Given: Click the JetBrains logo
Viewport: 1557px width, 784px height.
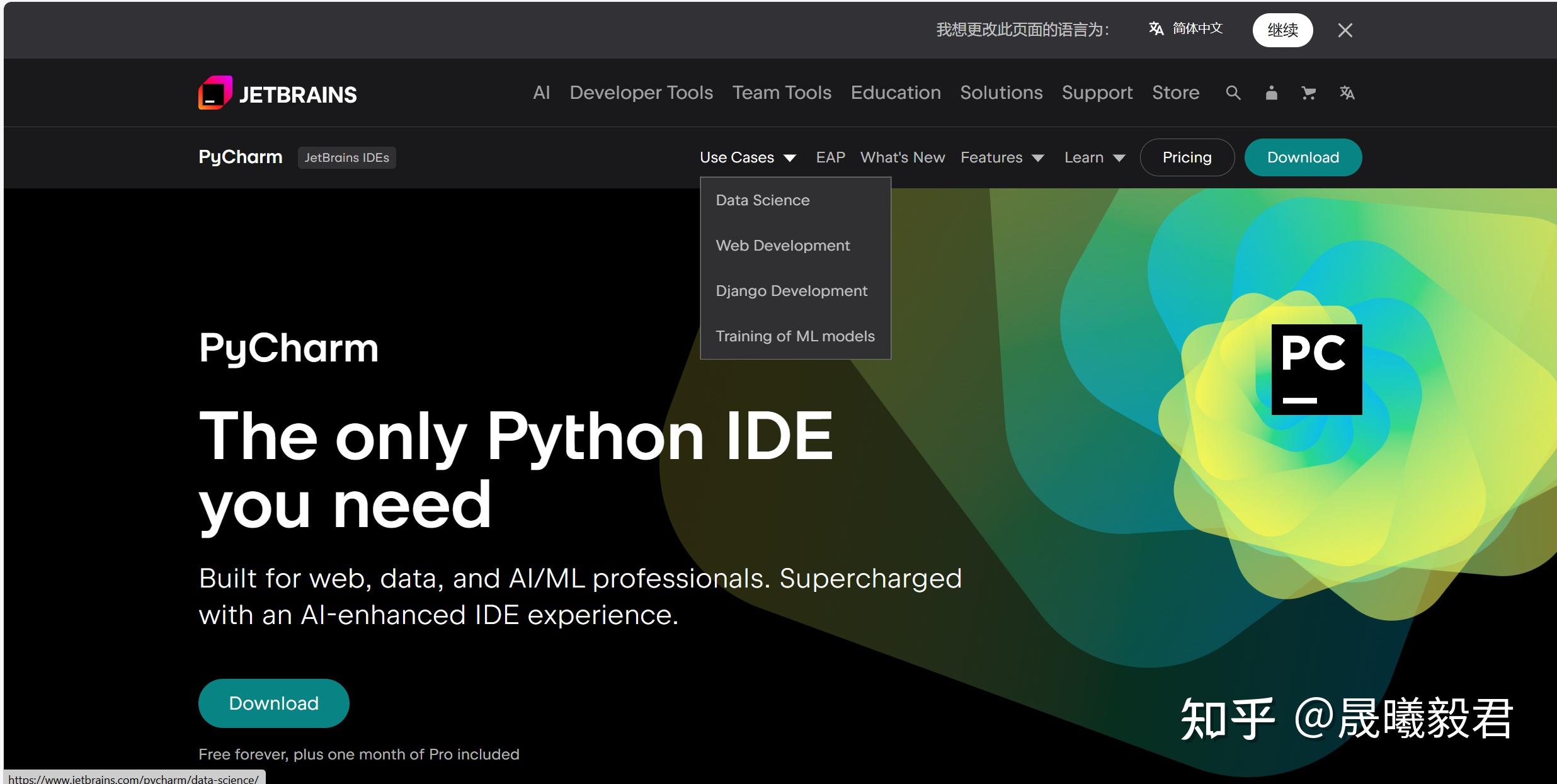Looking at the screenshot, I should pos(277,93).
